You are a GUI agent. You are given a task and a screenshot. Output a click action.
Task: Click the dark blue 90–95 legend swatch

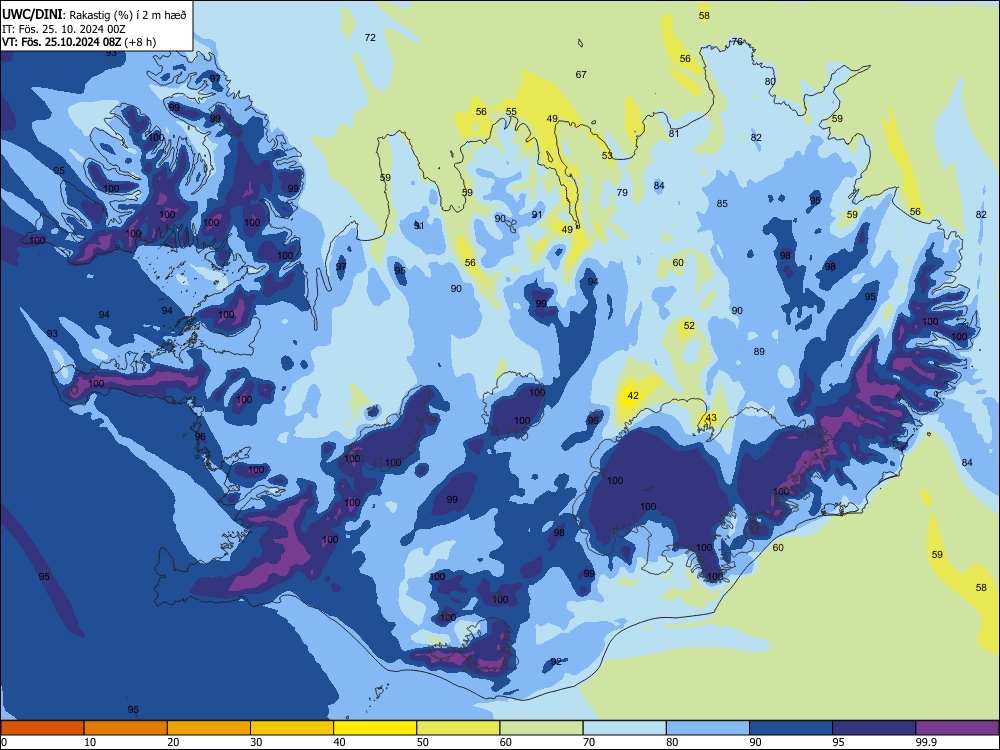point(791,728)
